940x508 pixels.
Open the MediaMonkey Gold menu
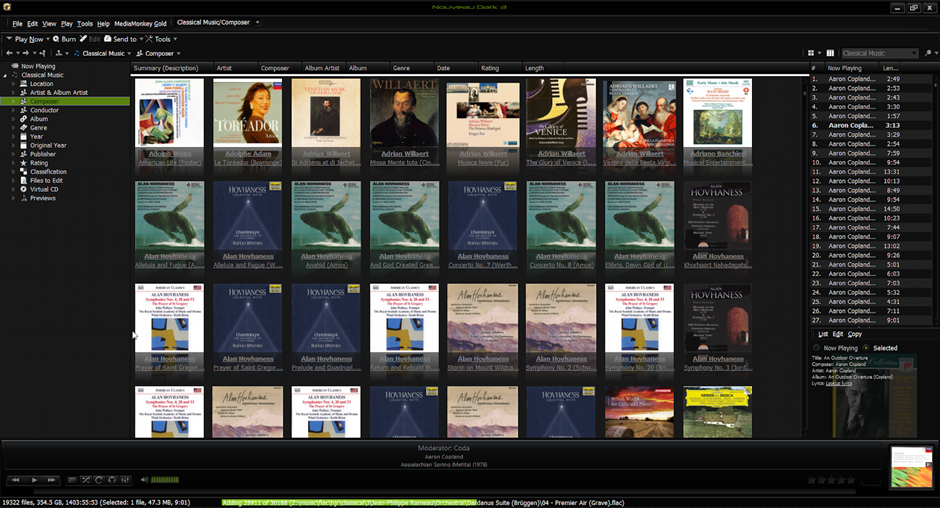click(140, 23)
